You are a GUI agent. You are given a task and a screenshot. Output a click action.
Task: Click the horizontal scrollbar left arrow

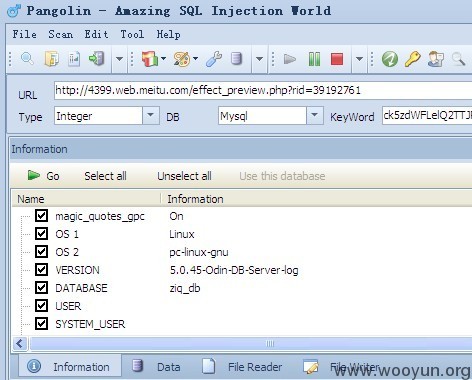[20, 344]
